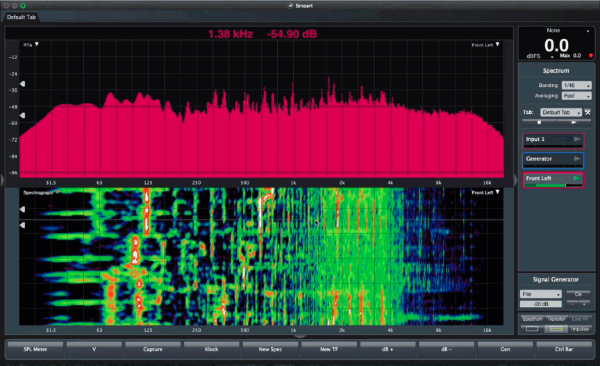
Task: Open the Banding dropdown showing 1/48
Action: coord(576,85)
